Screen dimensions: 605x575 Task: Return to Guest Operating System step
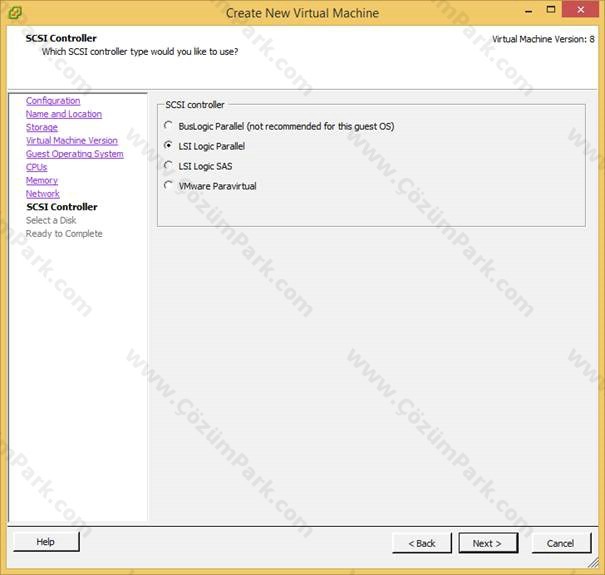coord(75,154)
